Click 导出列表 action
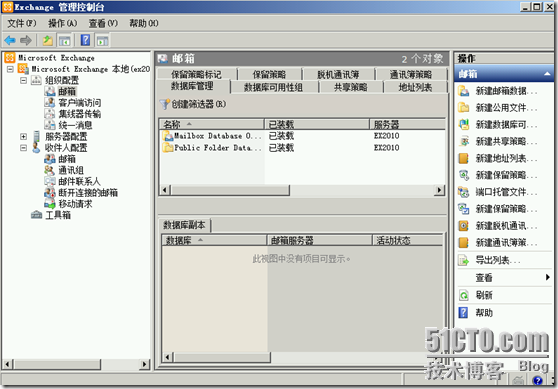The image size is (558, 389). point(489,260)
